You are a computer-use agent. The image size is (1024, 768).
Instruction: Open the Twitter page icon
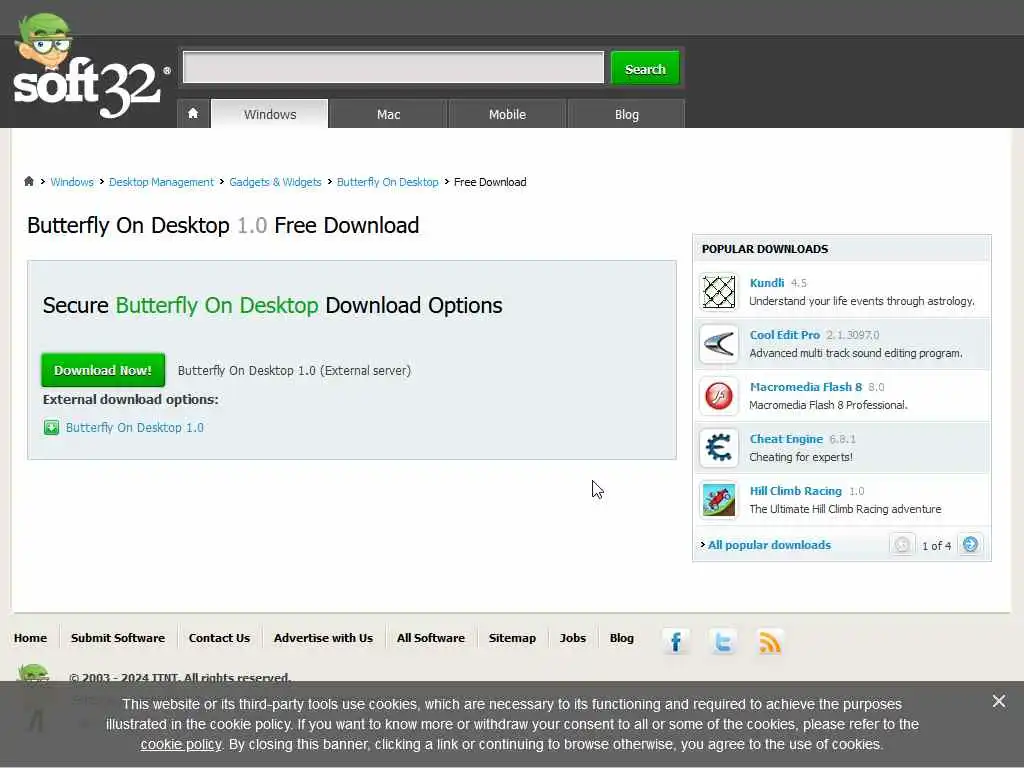tap(723, 641)
